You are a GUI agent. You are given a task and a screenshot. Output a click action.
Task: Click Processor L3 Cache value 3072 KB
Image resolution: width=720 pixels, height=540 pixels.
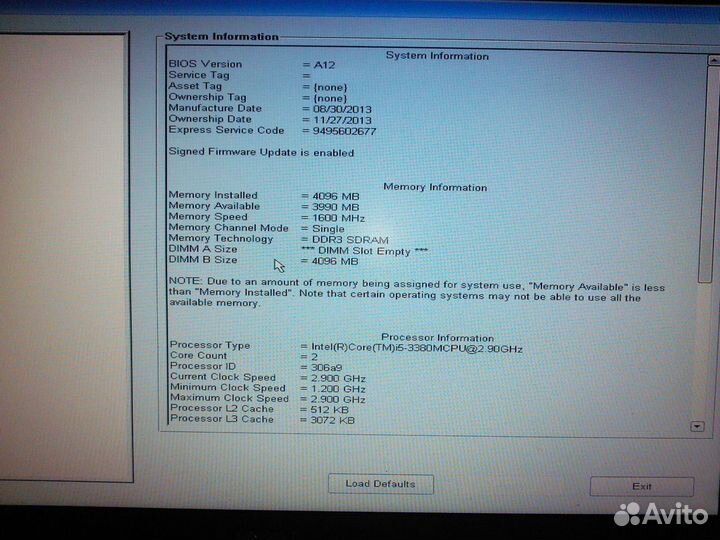point(332,420)
